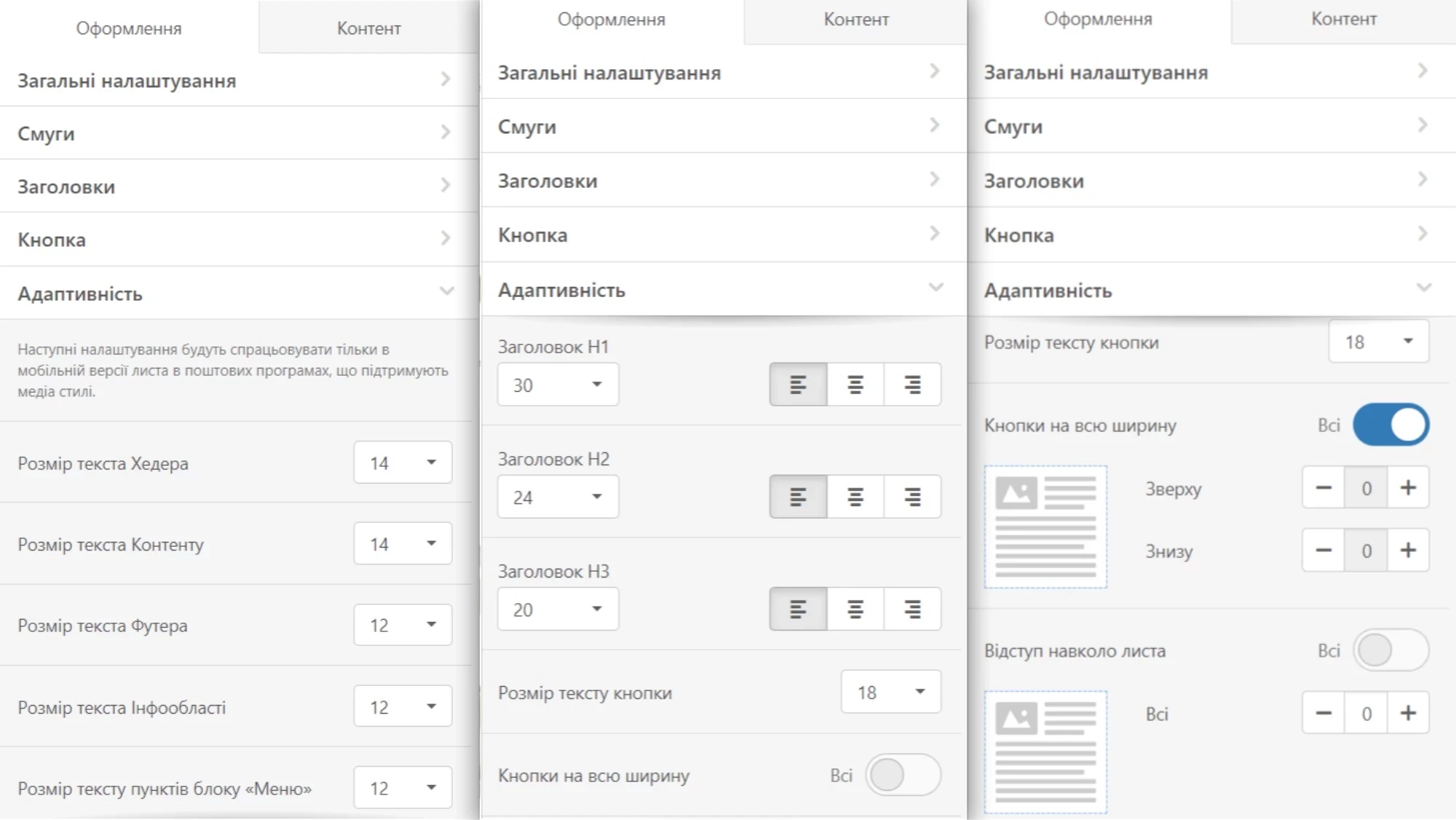Align Заголовок H3 text to center
Image resolution: width=1456 pixels, height=820 pixels.
pyautogui.click(x=855, y=609)
